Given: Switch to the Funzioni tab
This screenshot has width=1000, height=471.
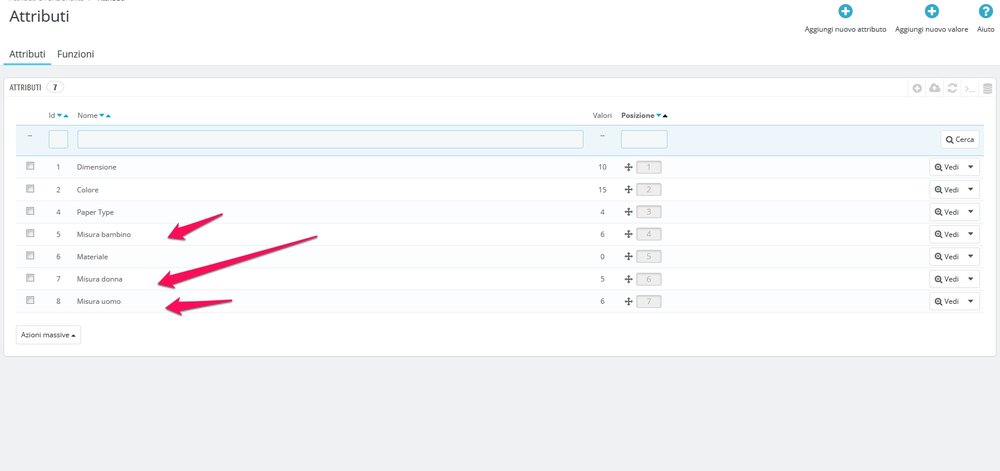Looking at the screenshot, I should pos(76,55).
